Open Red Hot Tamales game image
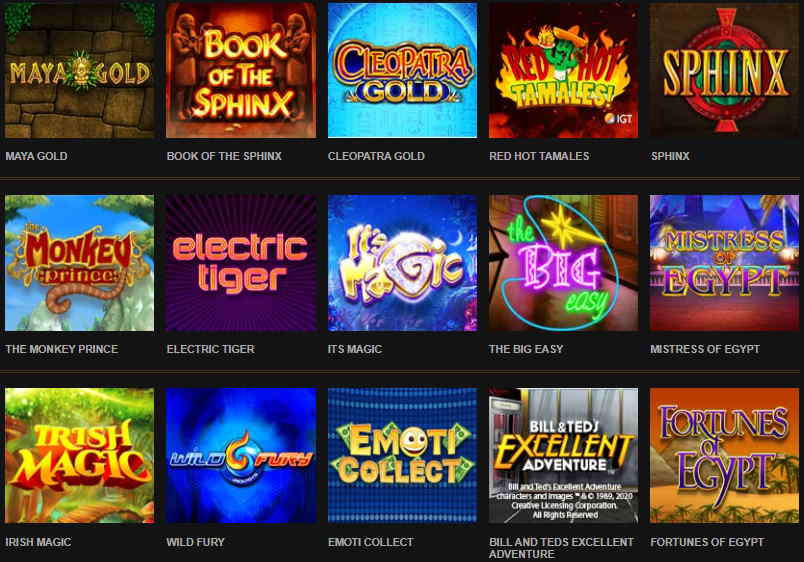Screen dimensions: 804x562 click(x=564, y=70)
